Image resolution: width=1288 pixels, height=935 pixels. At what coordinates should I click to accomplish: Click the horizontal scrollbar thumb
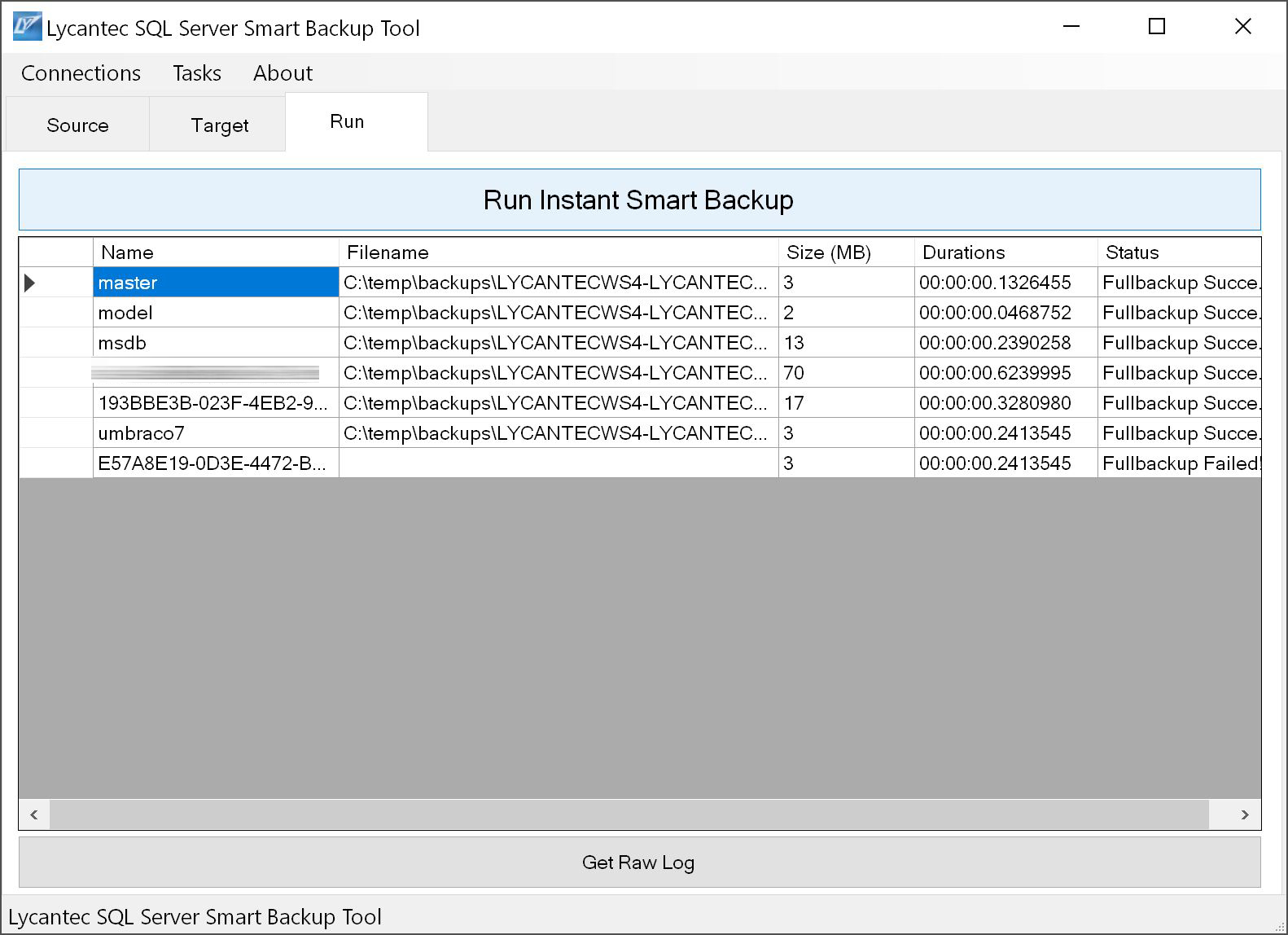pos(629,814)
